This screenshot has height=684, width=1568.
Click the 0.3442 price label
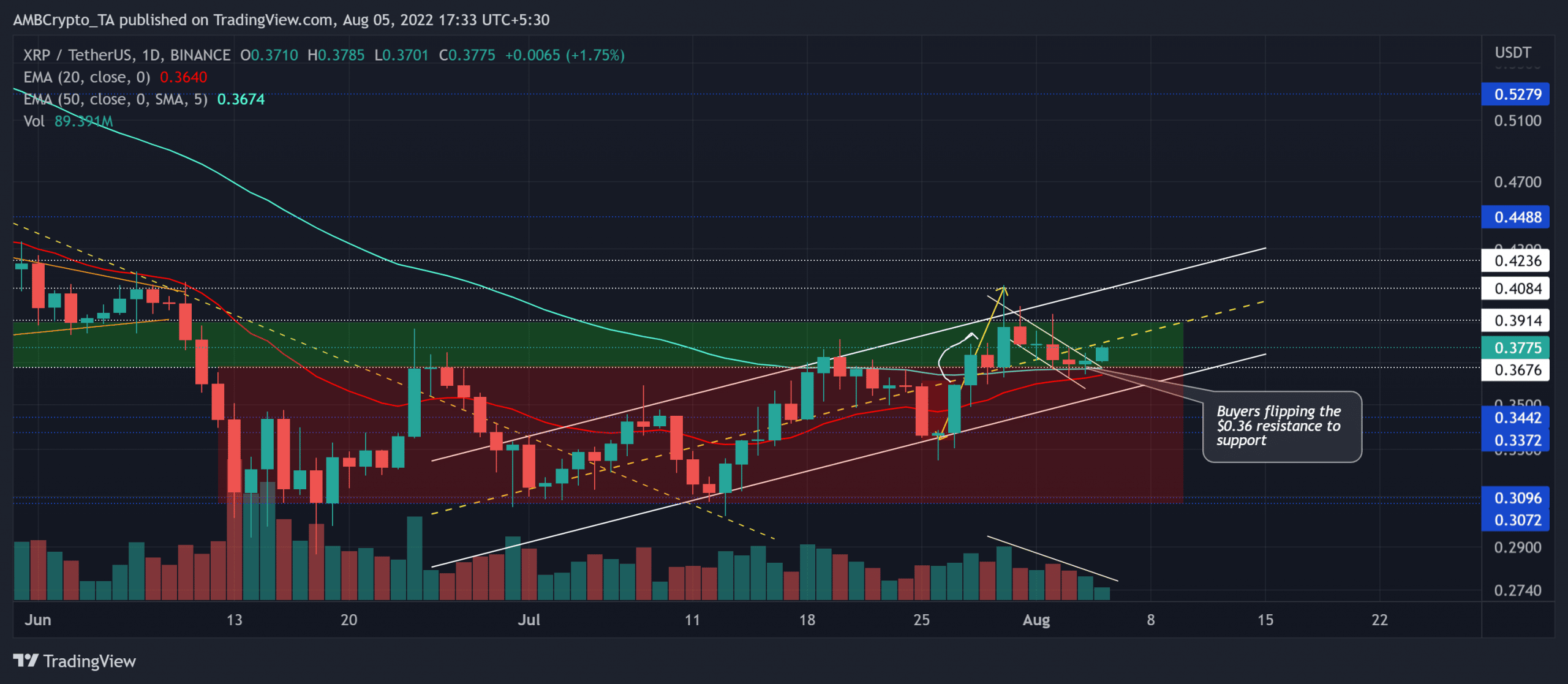1515,418
